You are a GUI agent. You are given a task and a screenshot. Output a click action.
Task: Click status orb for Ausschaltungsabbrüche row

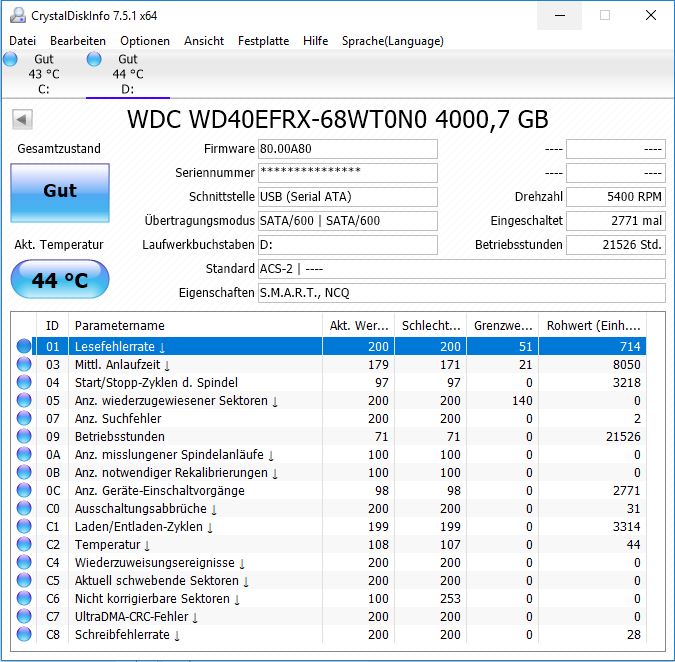click(x=24, y=508)
